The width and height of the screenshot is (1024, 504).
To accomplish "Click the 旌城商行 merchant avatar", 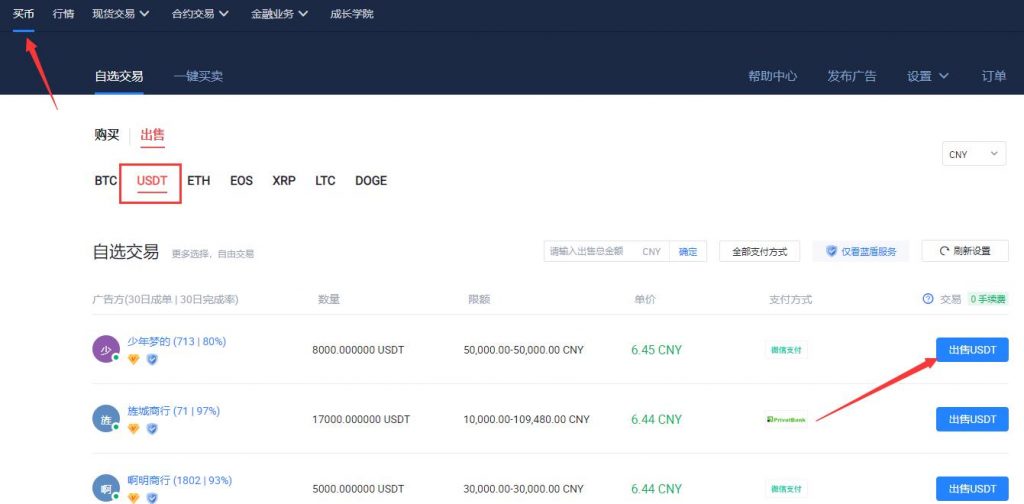I will [x=106, y=418].
